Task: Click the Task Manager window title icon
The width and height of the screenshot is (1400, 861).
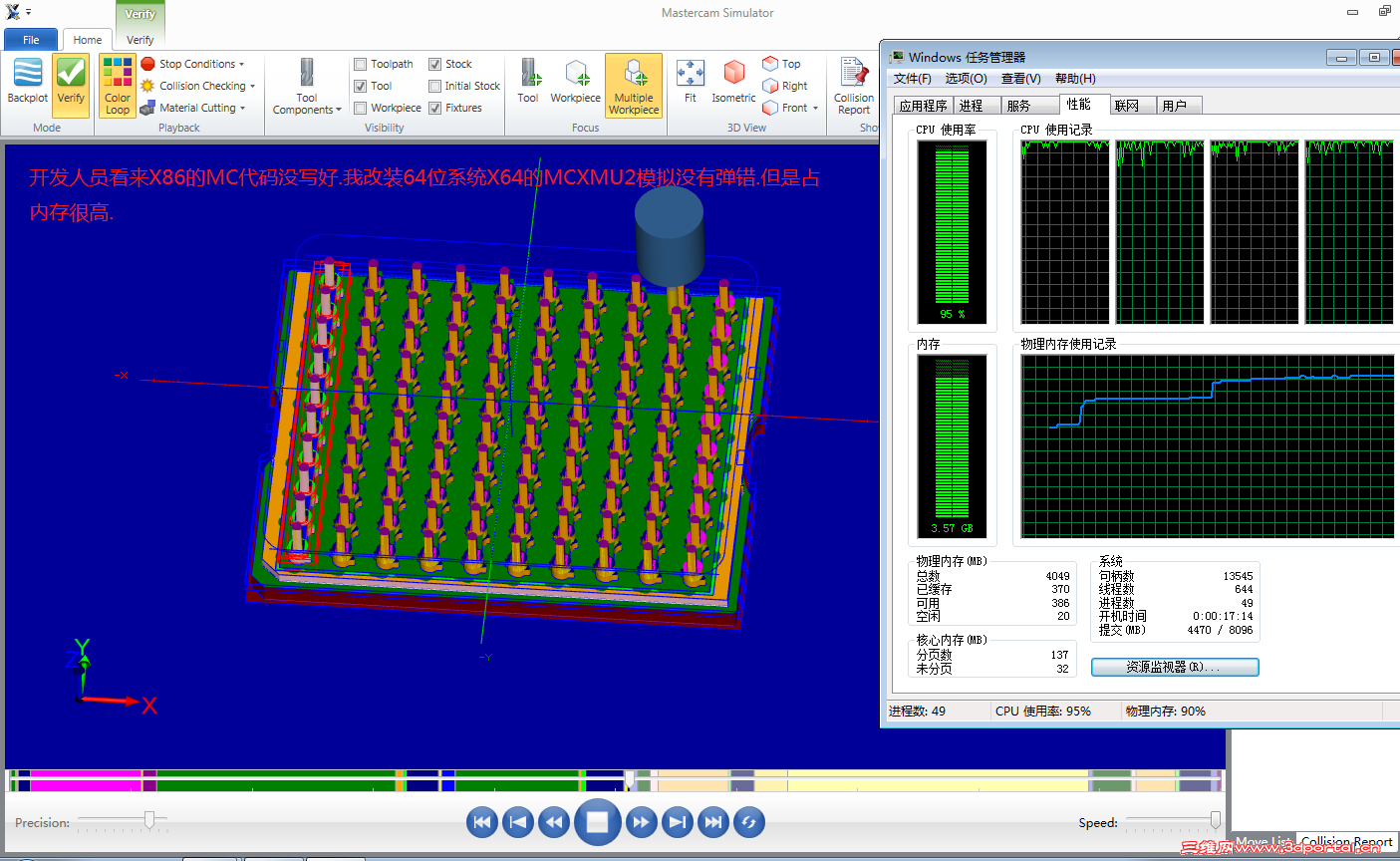Action: pos(897,57)
